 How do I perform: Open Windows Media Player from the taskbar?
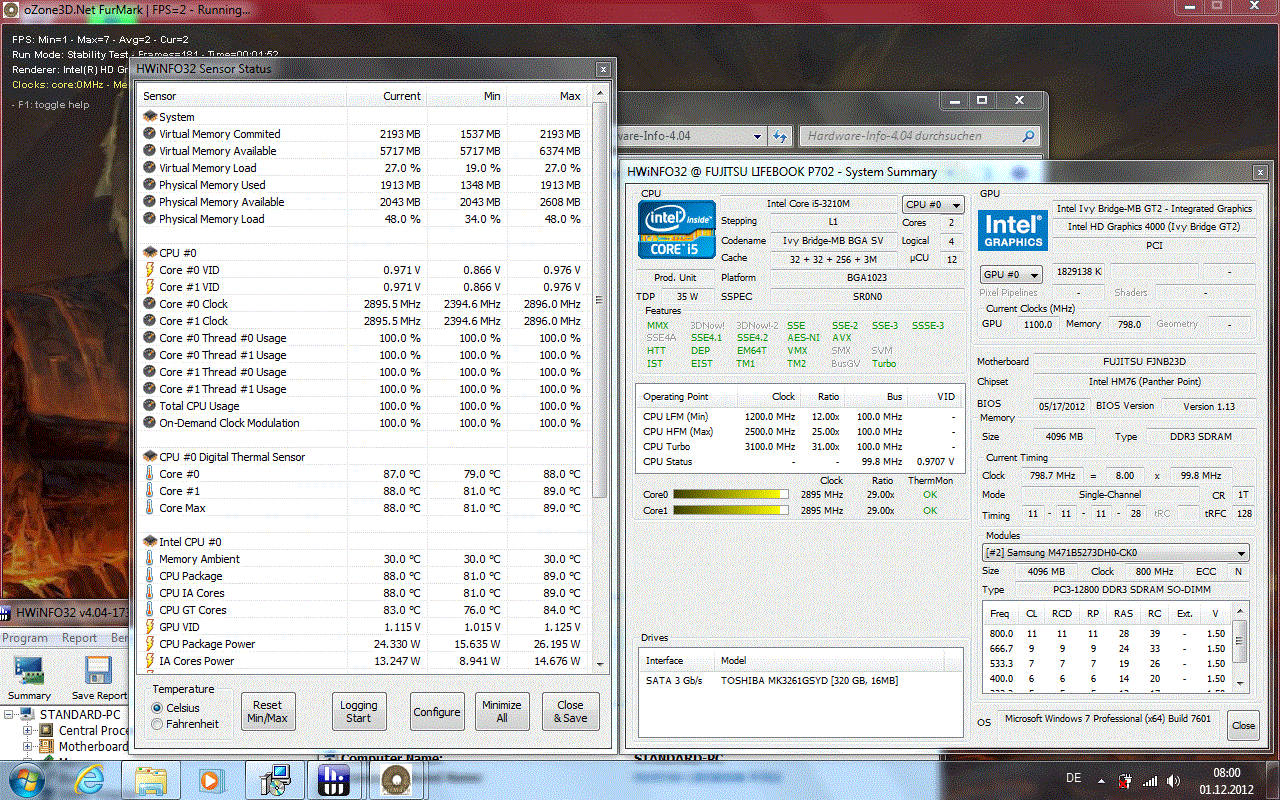[x=210, y=780]
